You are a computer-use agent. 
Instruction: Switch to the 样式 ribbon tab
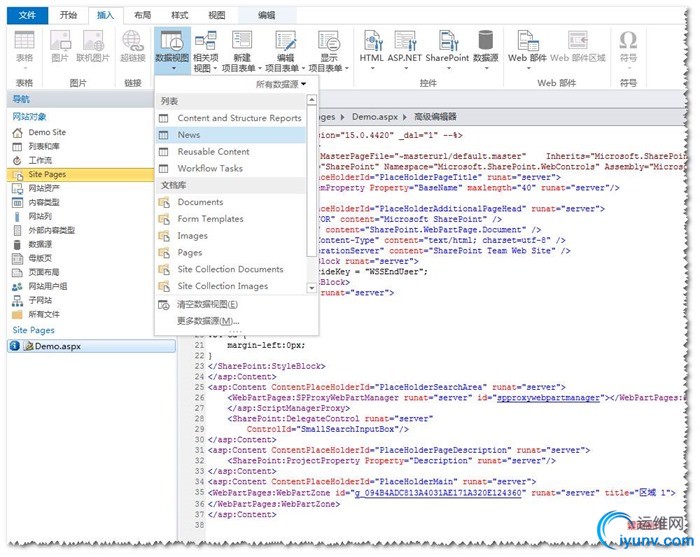coord(179,15)
